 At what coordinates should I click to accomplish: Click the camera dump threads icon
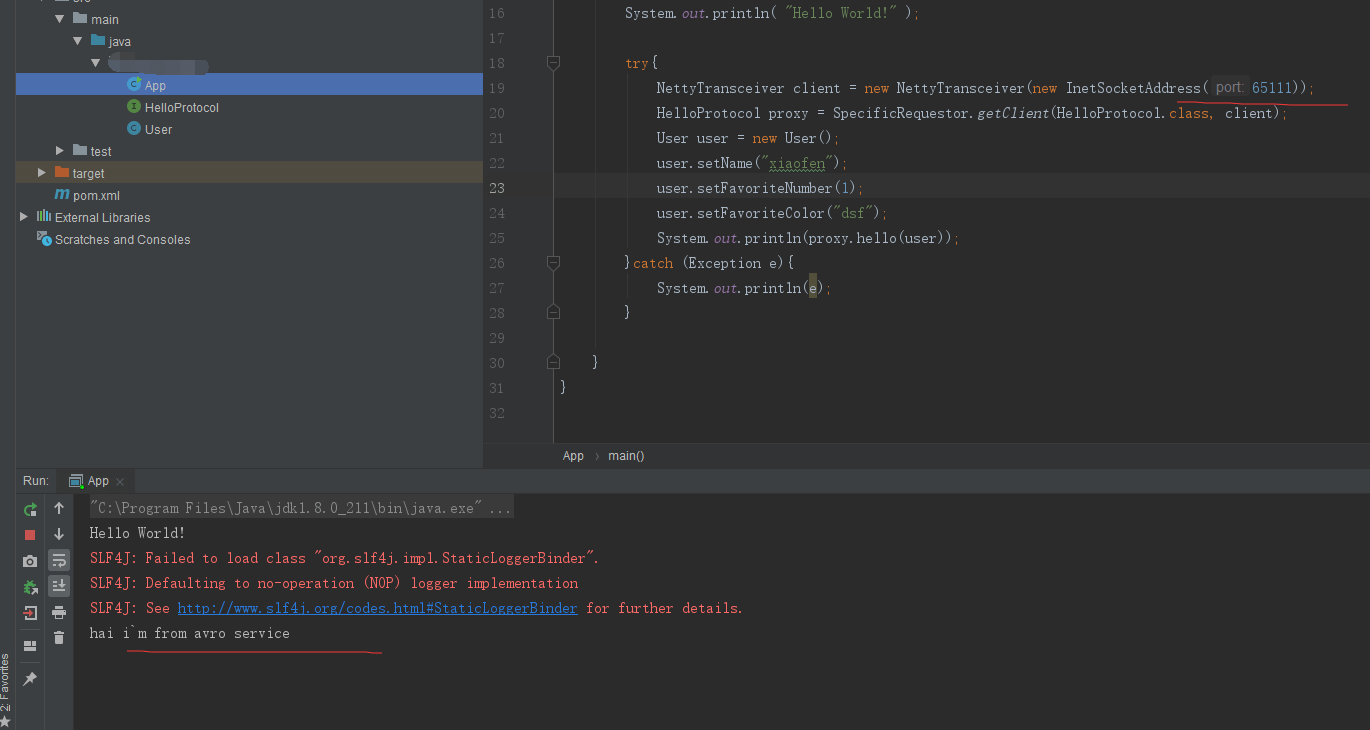tap(30, 561)
